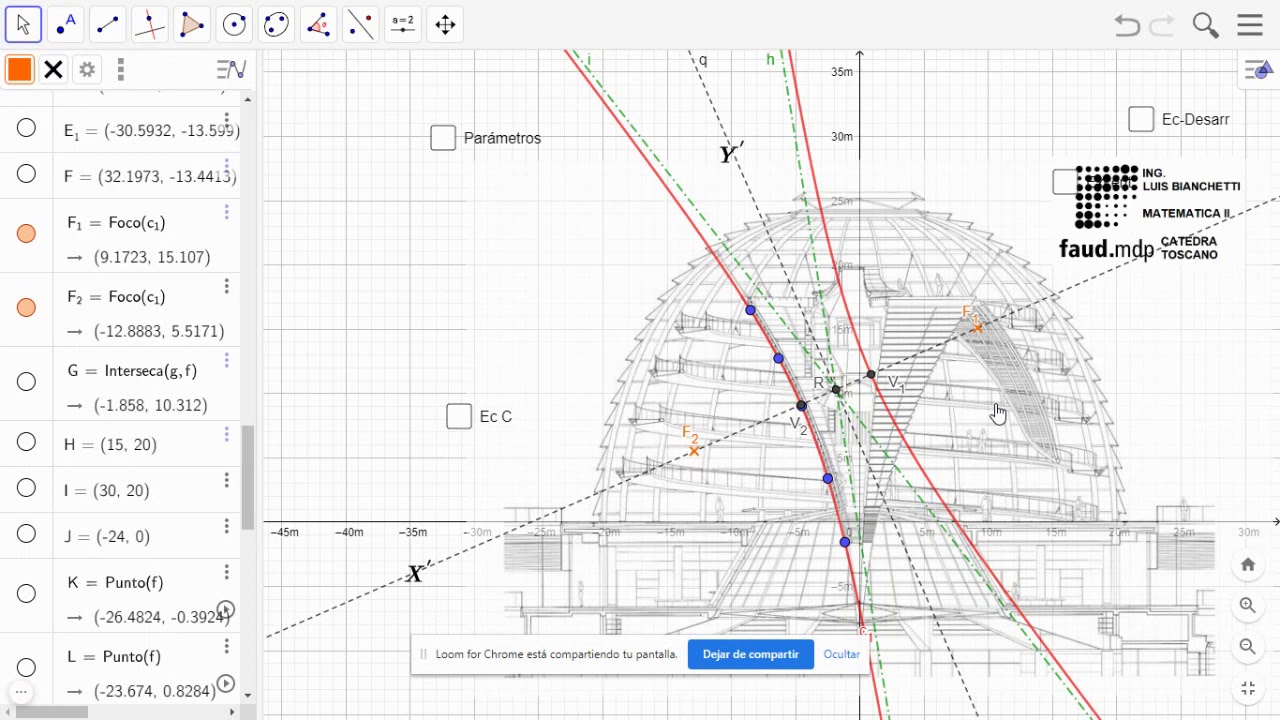The width and height of the screenshot is (1280, 720).
Task: Toggle the algebra view icon
Action: click(x=231, y=69)
